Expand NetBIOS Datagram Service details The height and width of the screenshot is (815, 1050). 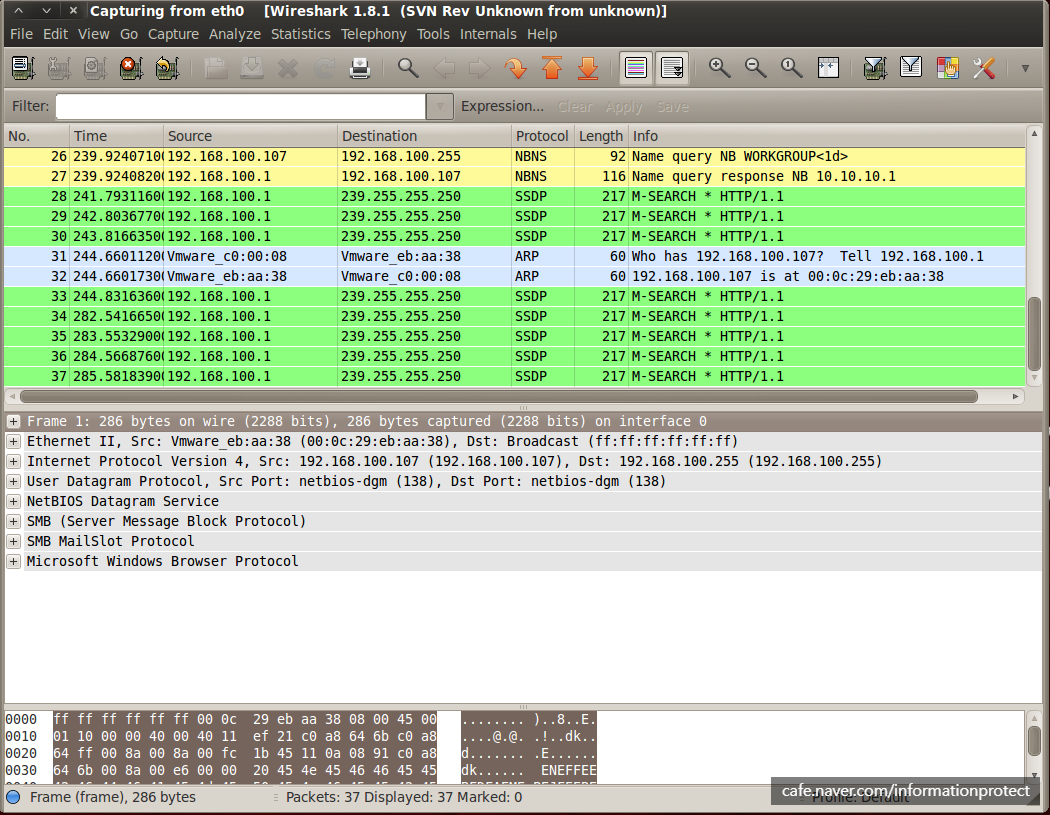(13, 502)
